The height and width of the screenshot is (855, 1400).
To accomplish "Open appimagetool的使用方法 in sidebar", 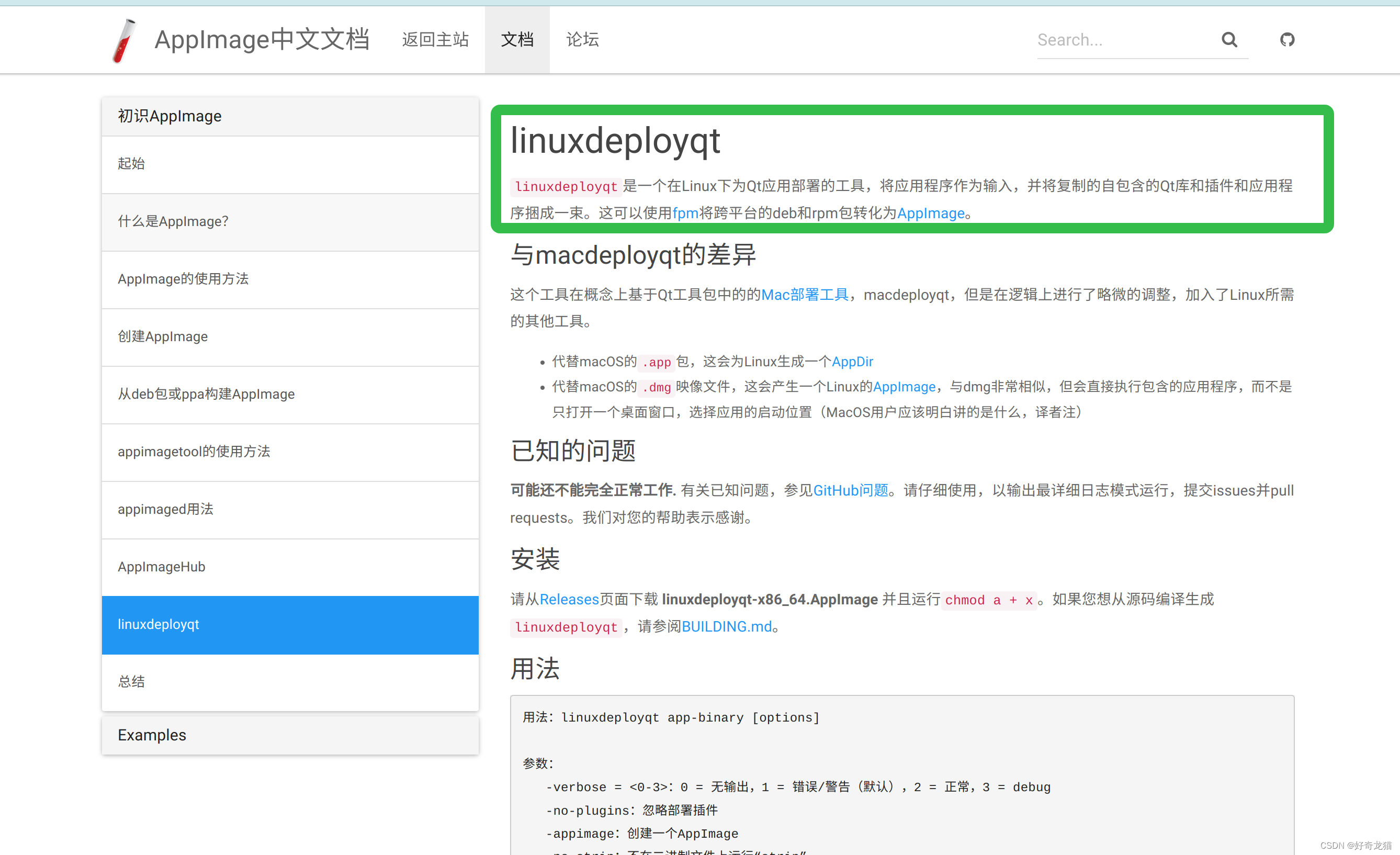I will (290, 452).
